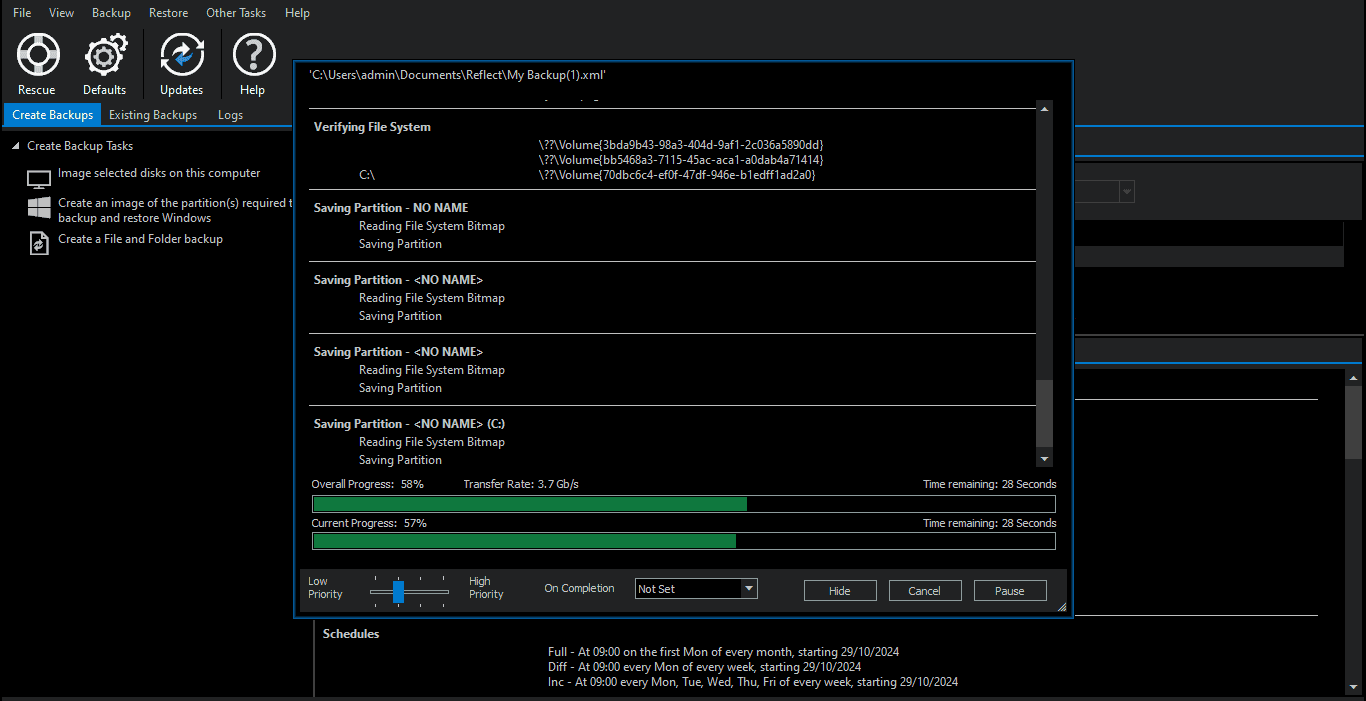Cancel the backup operation
Image resolution: width=1366 pixels, height=701 pixels.
pos(925,590)
